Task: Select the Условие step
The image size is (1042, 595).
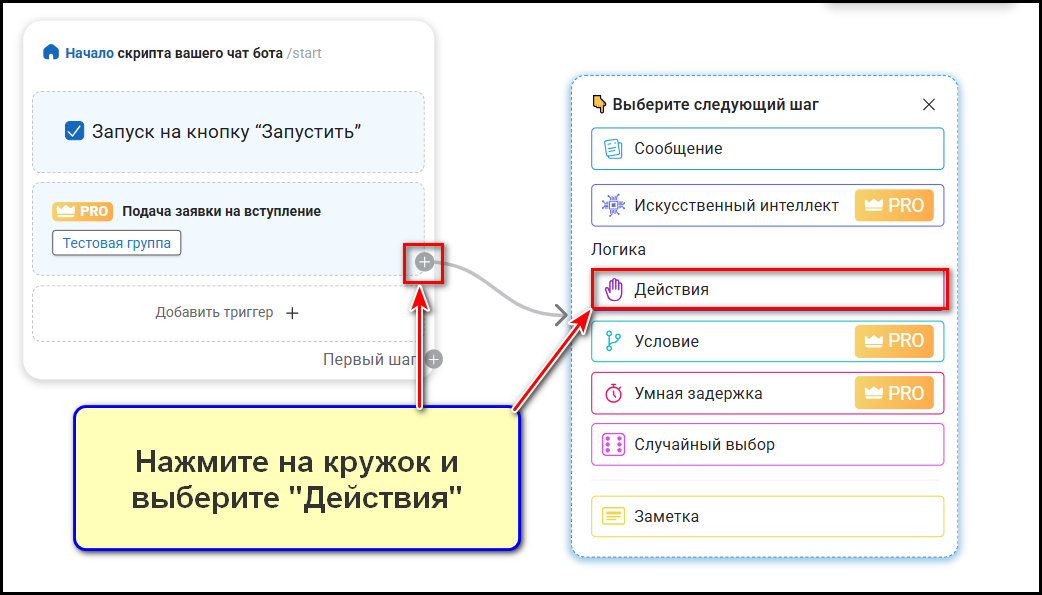Action: pyautogui.click(x=768, y=342)
